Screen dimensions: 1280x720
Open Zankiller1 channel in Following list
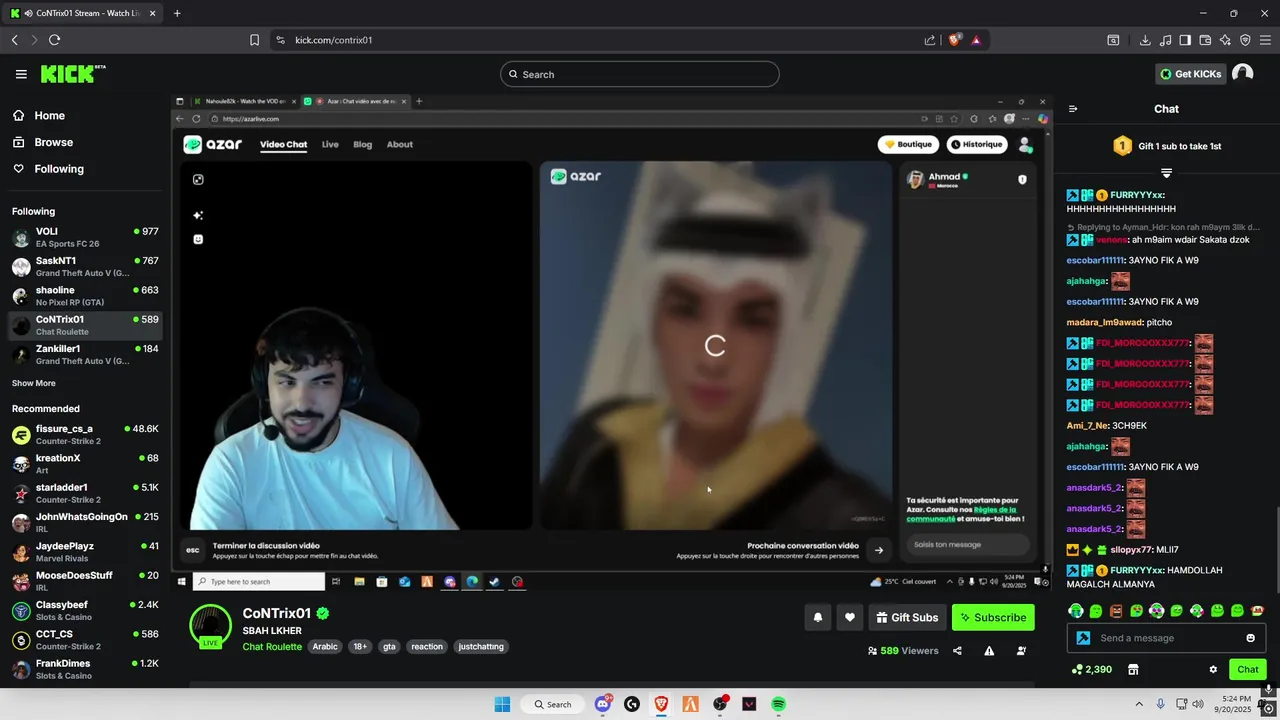pos(84,355)
